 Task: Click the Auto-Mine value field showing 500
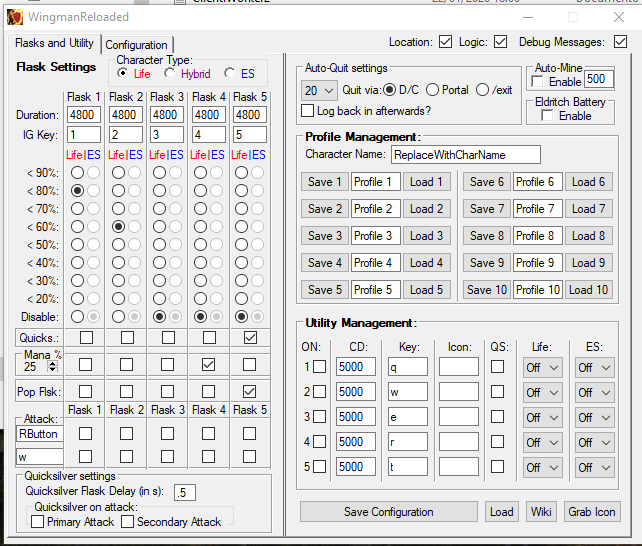pyautogui.click(x=599, y=79)
